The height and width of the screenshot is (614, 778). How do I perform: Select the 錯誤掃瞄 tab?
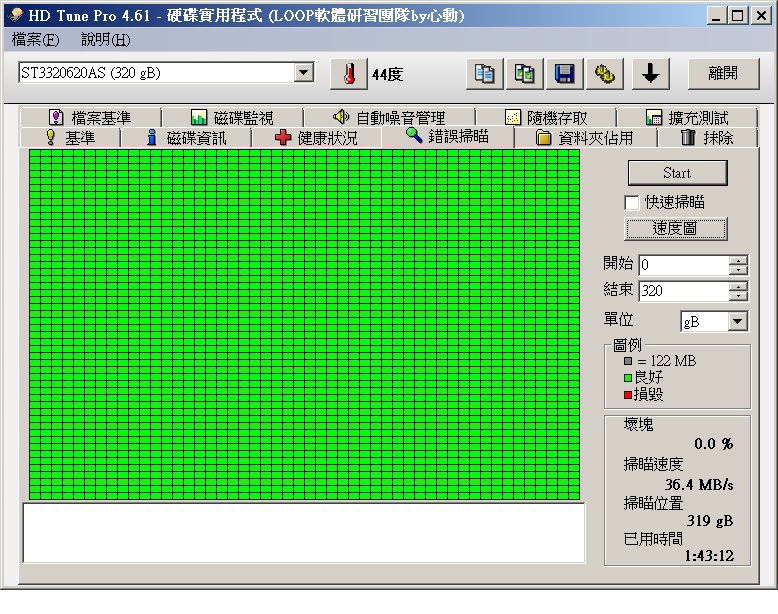(448, 136)
